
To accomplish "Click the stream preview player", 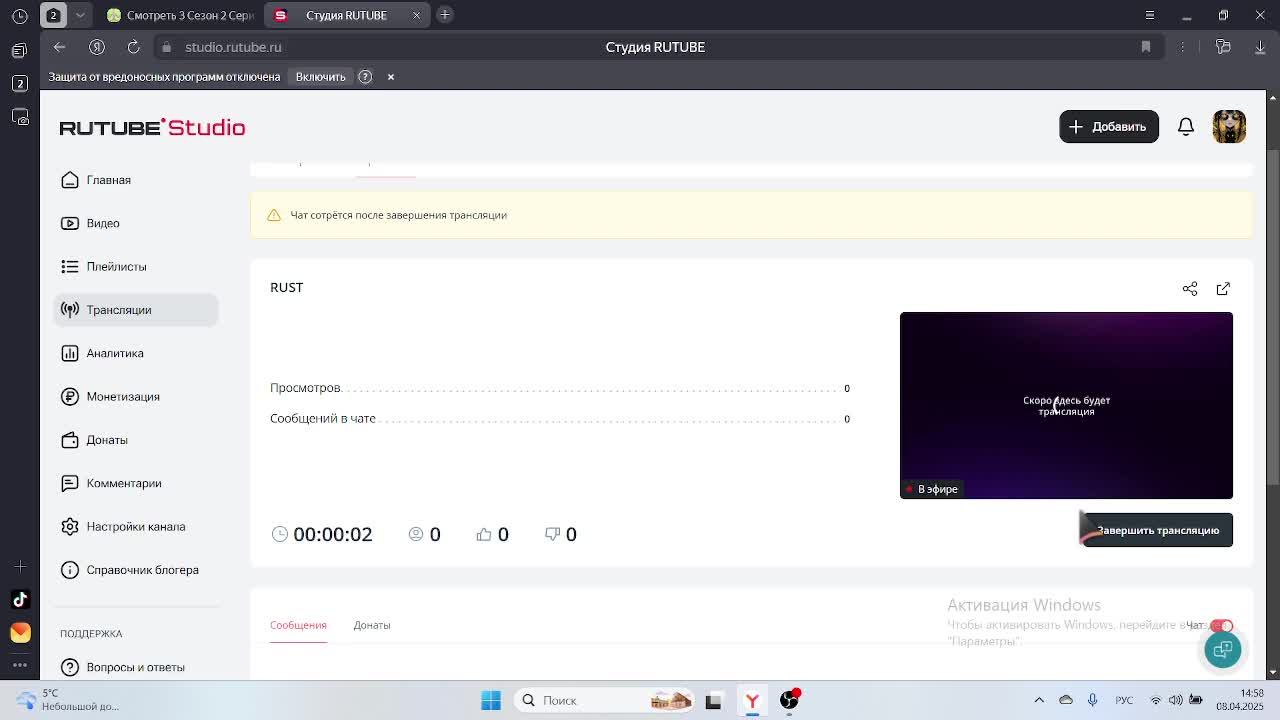I will click(x=1066, y=405).
